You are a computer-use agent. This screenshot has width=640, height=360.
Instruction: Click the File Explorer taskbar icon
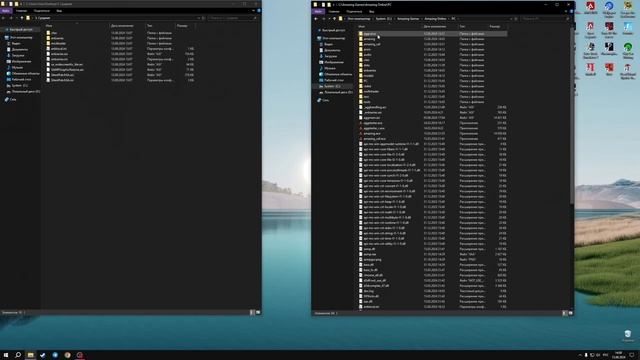(30, 355)
